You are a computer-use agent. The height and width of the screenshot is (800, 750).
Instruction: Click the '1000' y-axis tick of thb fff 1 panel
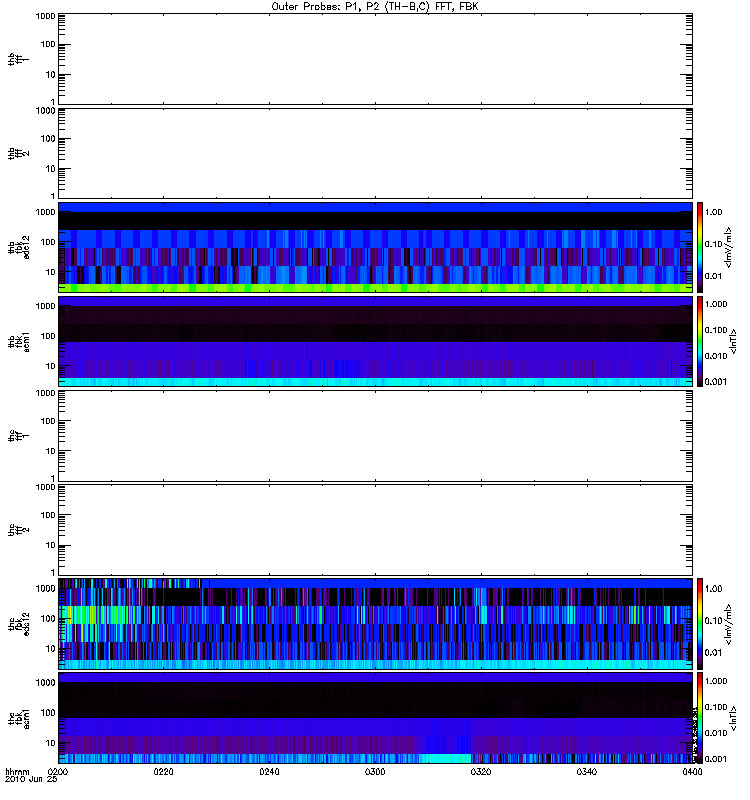pyautogui.click(x=45, y=16)
